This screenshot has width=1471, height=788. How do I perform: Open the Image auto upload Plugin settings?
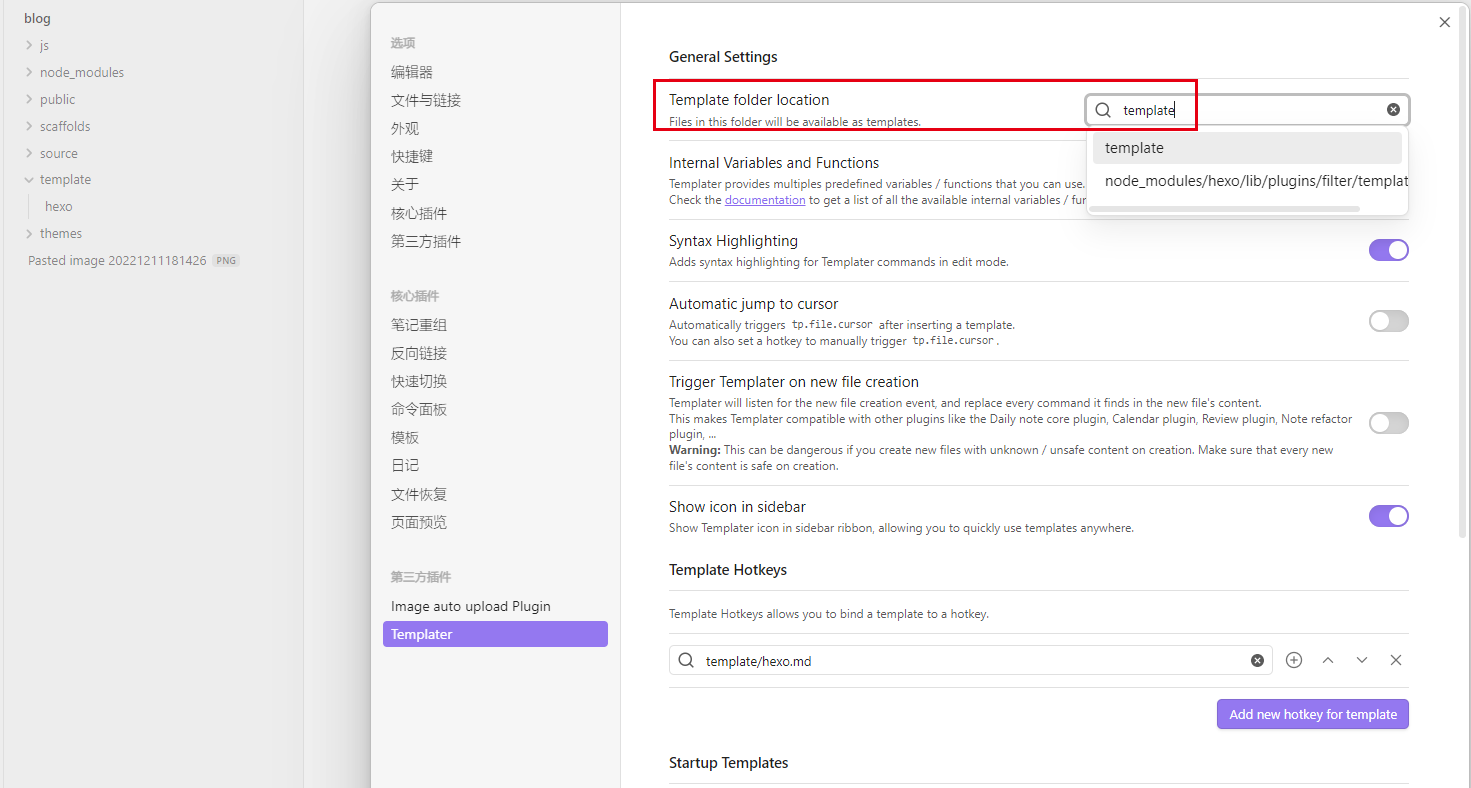(470, 605)
